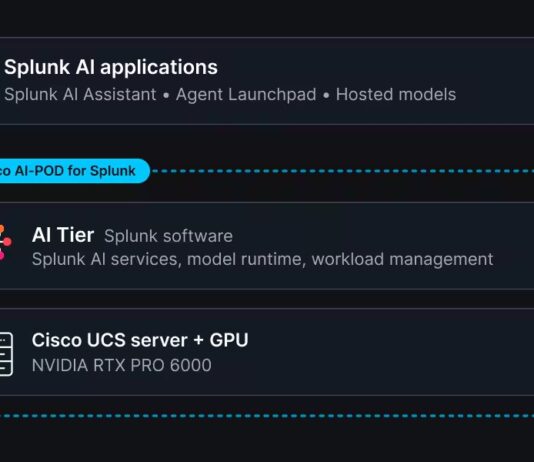Click the 'NVIDIA RTX PRO 6000' text
The height and width of the screenshot is (462, 534).
(x=122, y=365)
